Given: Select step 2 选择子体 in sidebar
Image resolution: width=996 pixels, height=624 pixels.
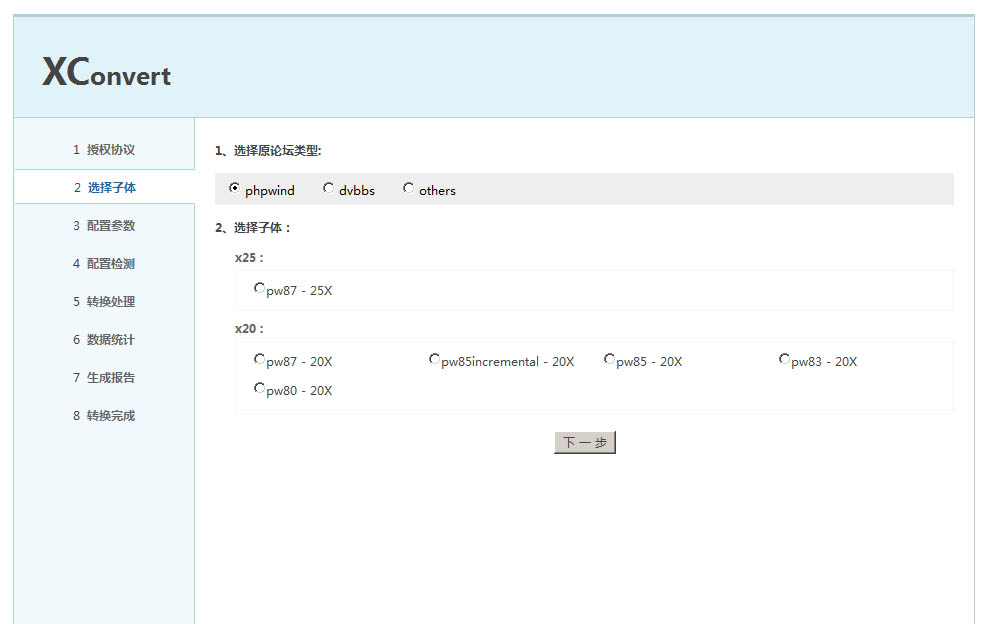Looking at the screenshot, I should 105,188.
